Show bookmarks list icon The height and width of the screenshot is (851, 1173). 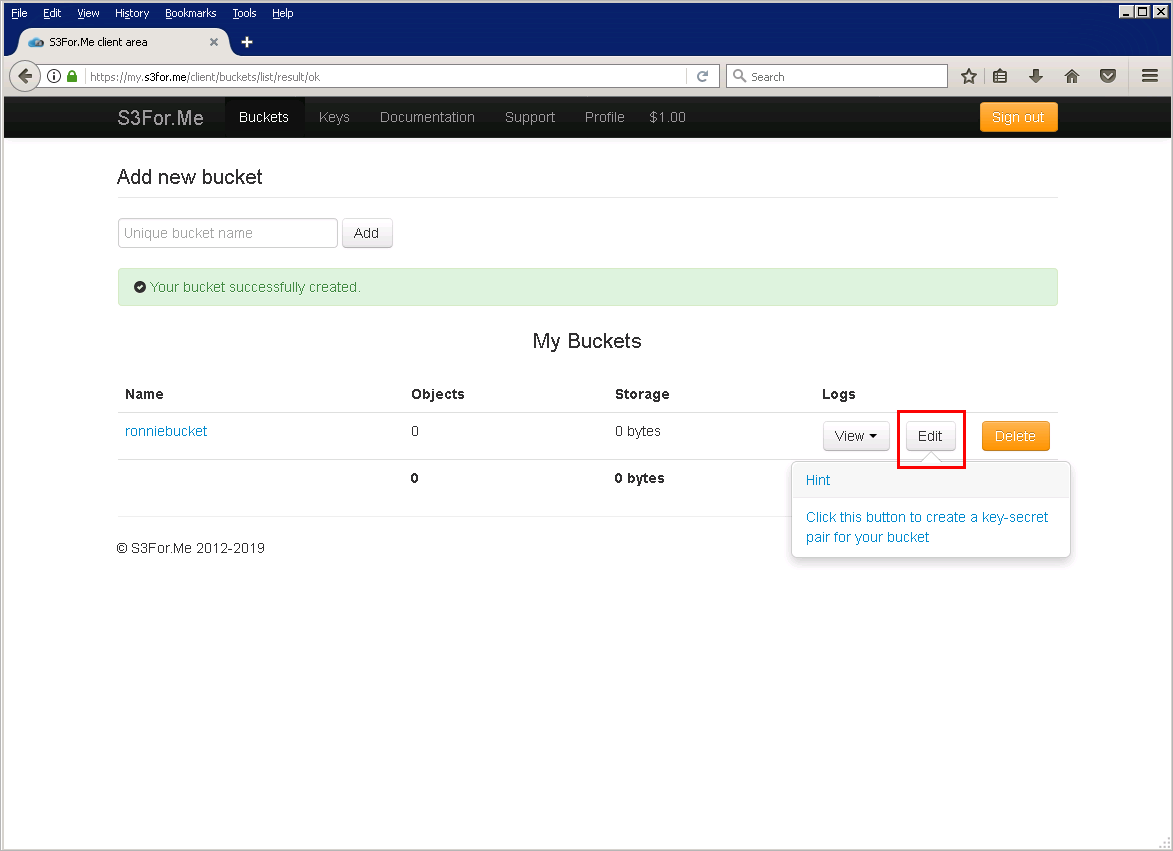1000,76
